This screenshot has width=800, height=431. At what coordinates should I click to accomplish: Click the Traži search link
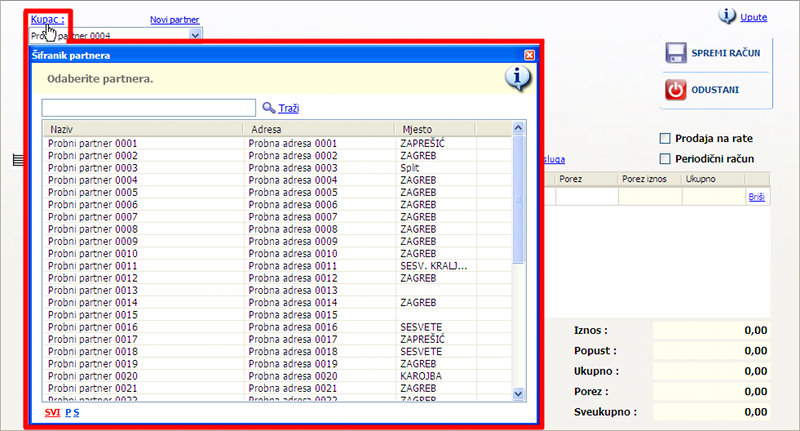coord(289,108)
